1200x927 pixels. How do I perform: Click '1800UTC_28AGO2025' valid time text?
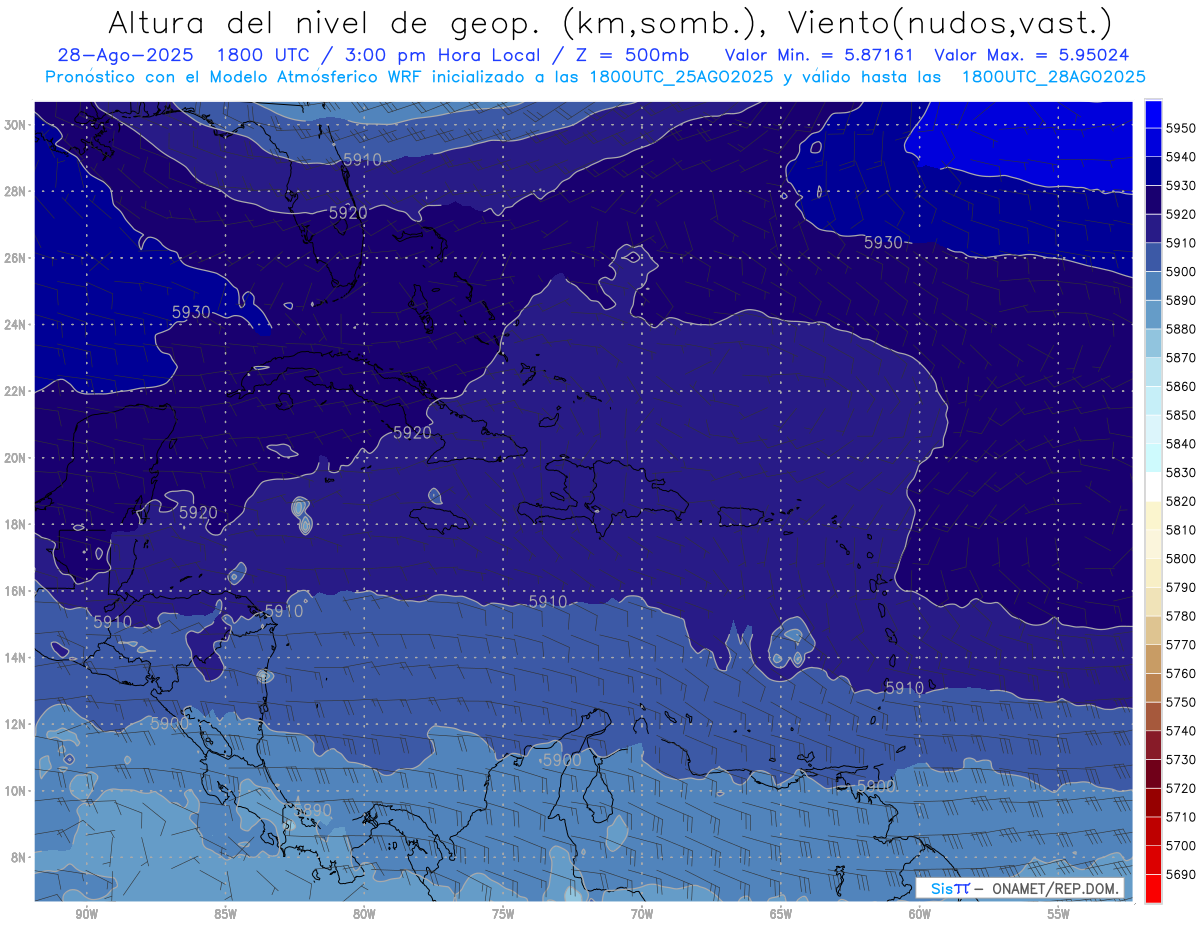click(1053, 77)
